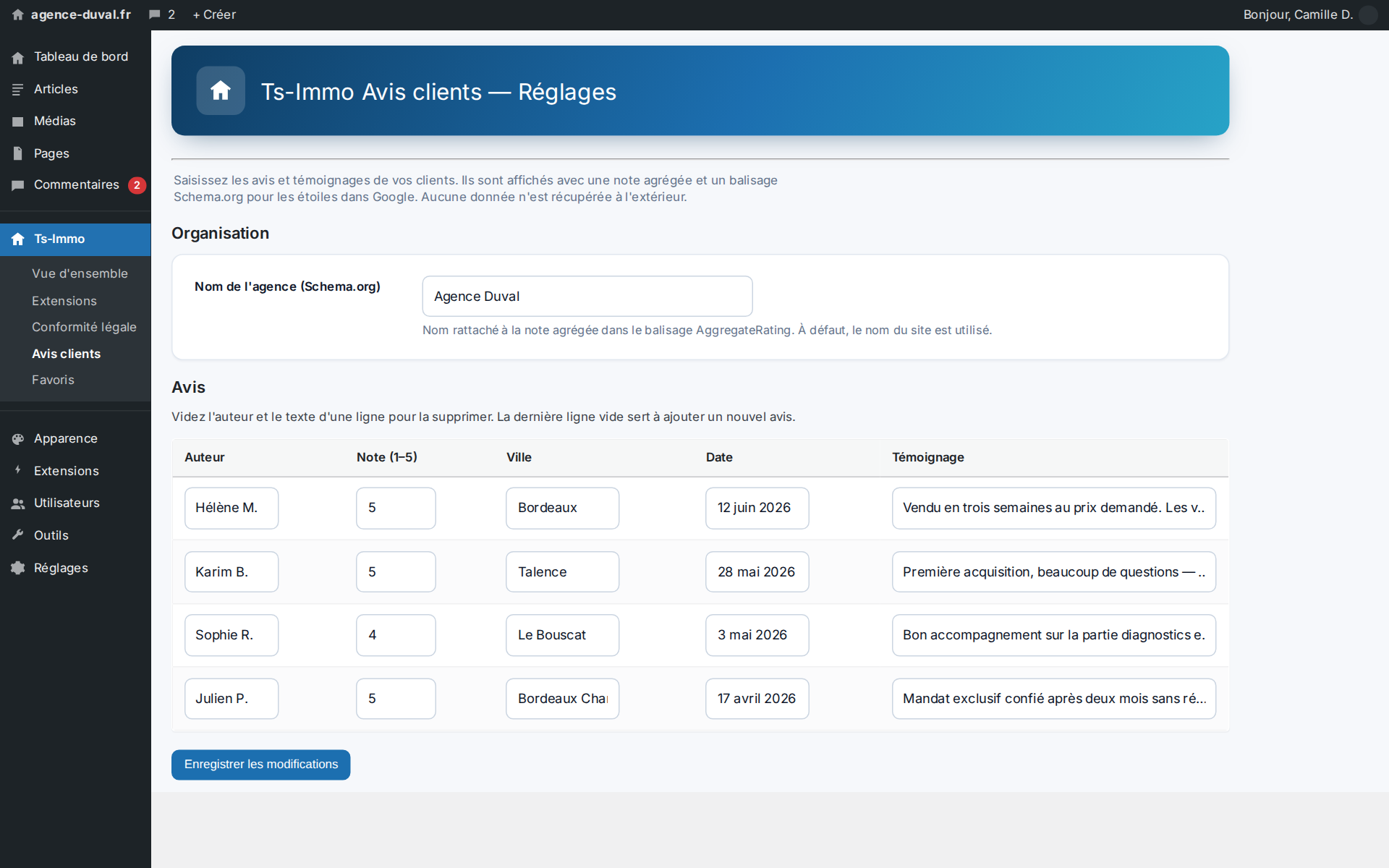The width and height of the screenshot is (1389, 868).
Task: Click the Ts-Immo house icon in sidebar
Action: coord(18,239)
